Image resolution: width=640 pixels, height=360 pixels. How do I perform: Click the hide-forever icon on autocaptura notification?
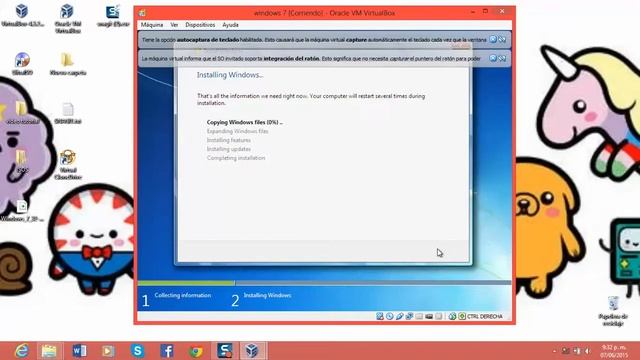point(502,39)
